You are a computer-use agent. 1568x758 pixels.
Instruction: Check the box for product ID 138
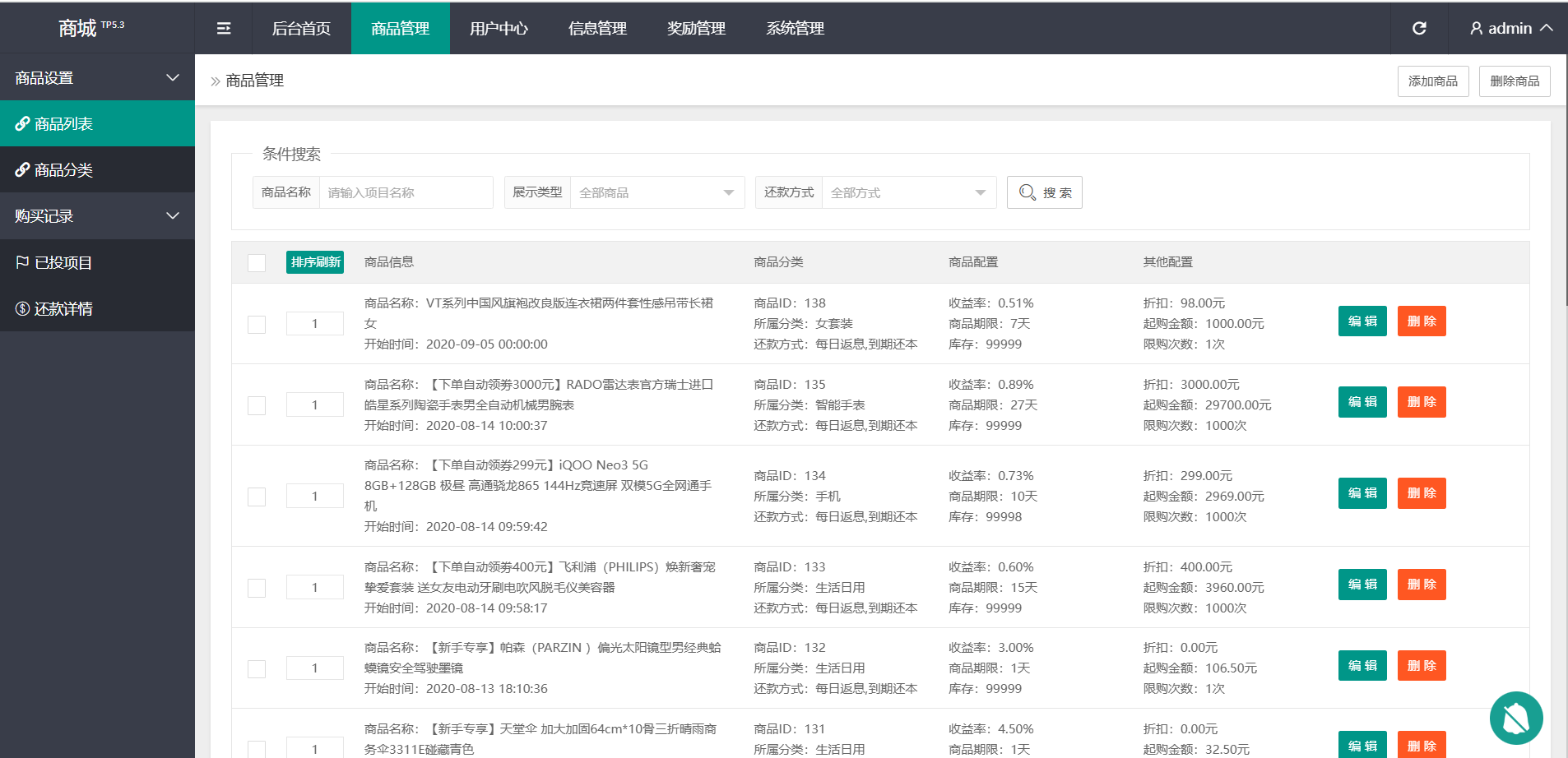tap(257, 324)
